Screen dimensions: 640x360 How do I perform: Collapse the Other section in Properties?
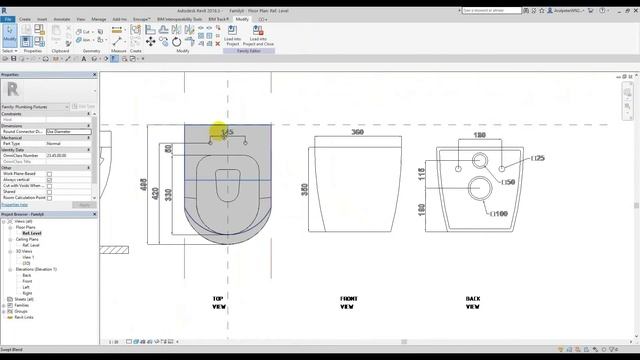click(89, 168)
